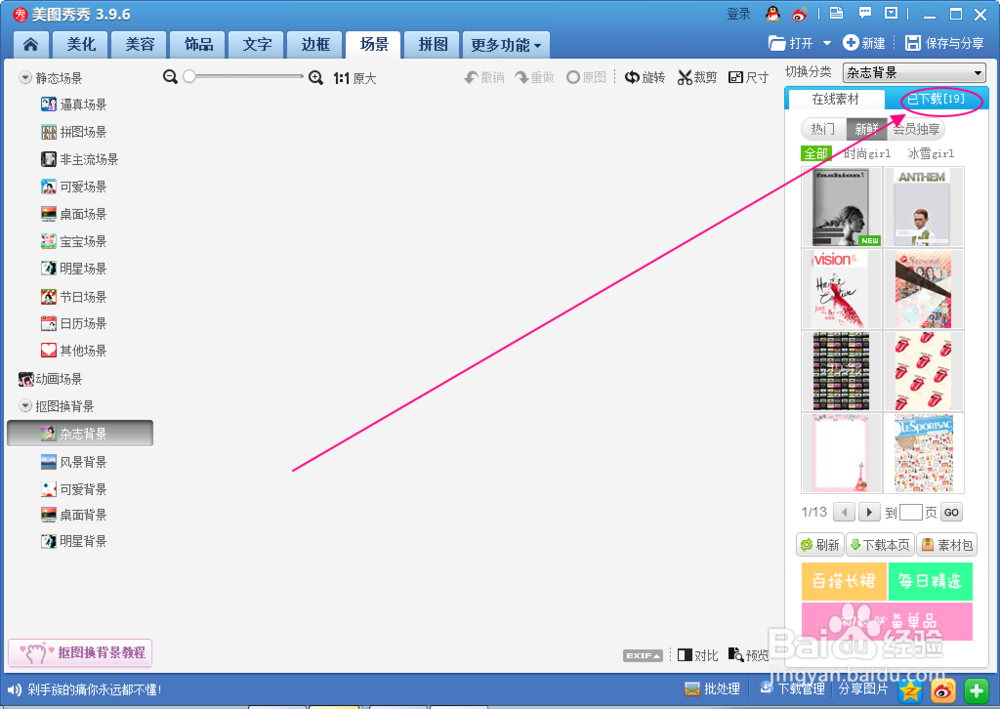This screenshot has height=709, width=1000.
Task: Click the feedback chat bubble icon
Action: pyautogui.click(x=865, y=13)
